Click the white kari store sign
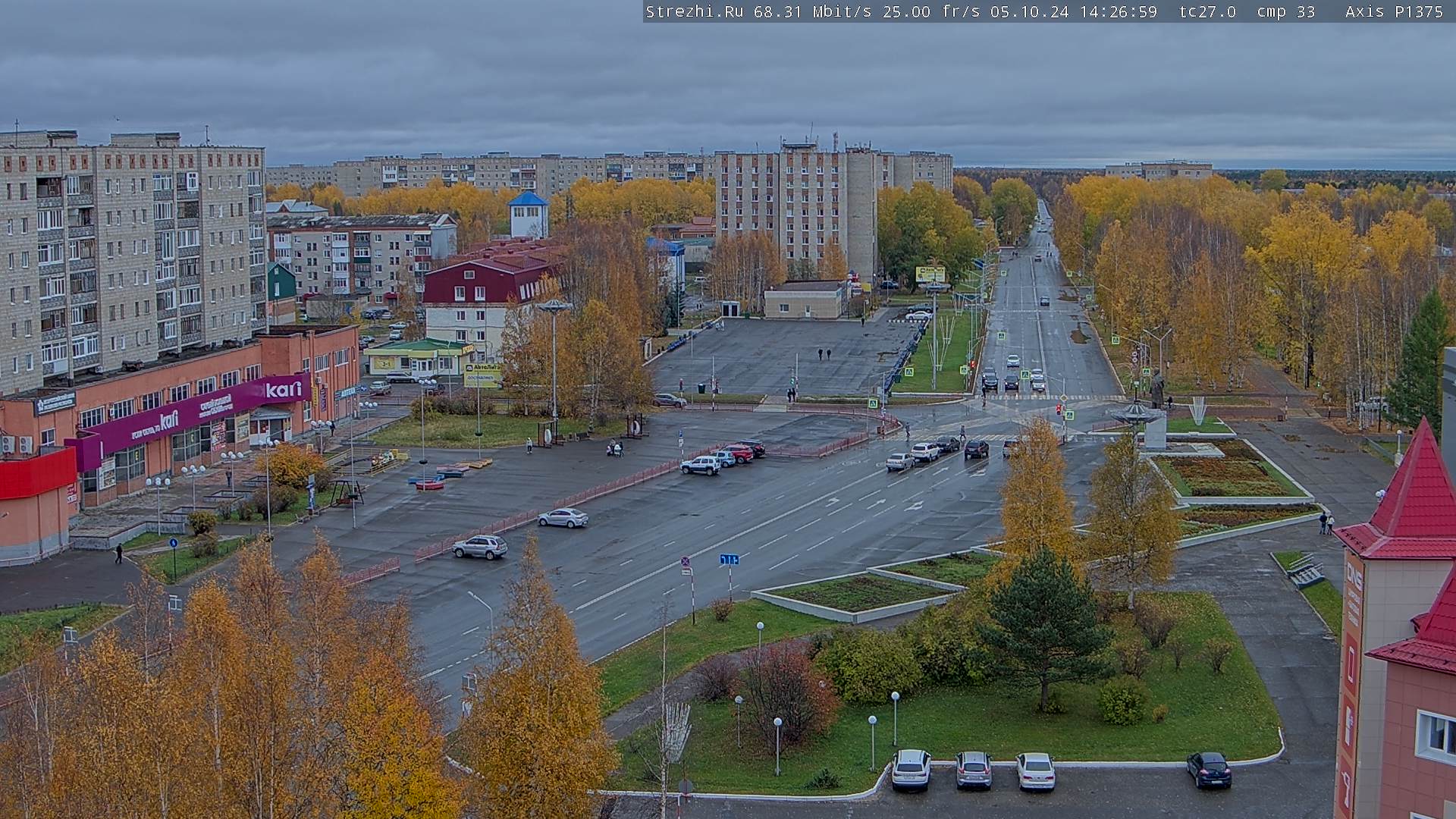This screenshot has height=819, width=1456. tap(284, 391)
